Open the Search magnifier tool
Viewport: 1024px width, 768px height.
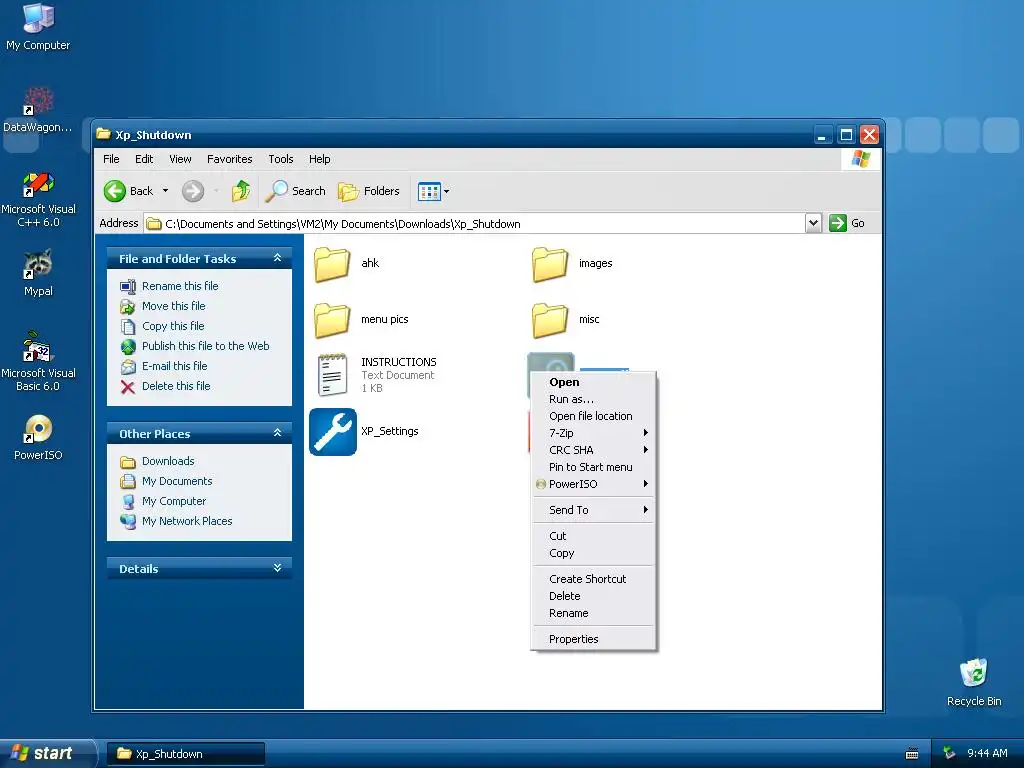coord(295,191)
